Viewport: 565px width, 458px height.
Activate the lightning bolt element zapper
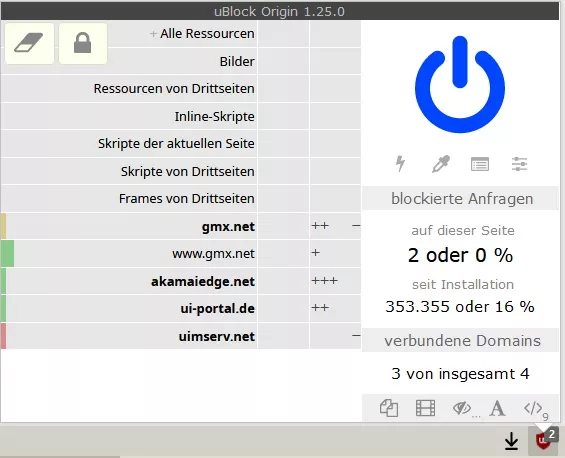(400, 164)
